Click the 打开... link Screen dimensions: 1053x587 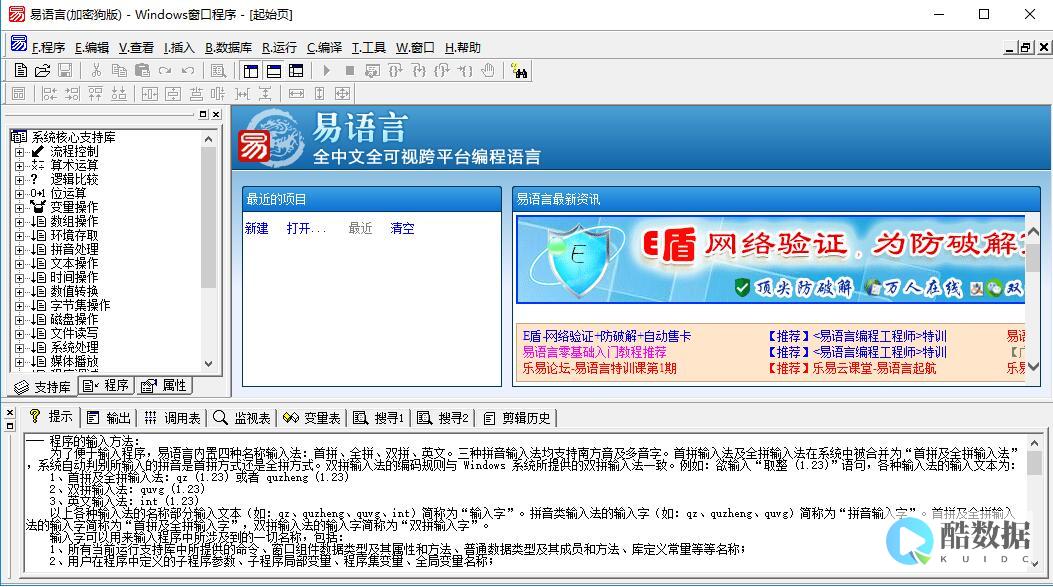[x=306, y=228]
